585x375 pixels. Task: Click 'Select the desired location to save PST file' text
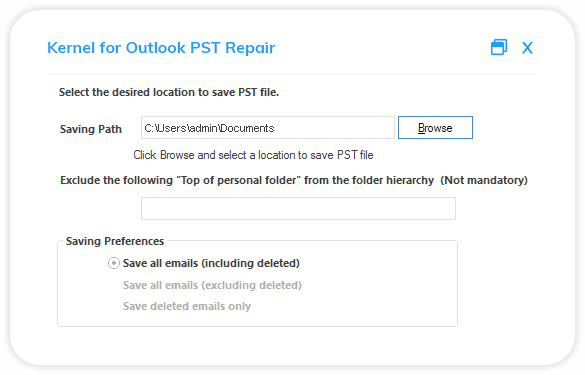169,92
